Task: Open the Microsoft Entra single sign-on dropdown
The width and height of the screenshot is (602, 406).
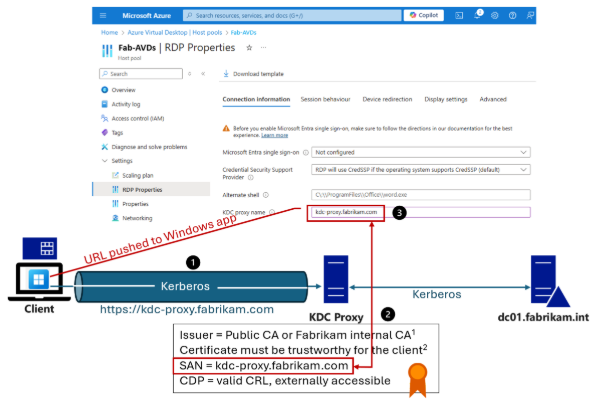Action: (x=421, y=152)
